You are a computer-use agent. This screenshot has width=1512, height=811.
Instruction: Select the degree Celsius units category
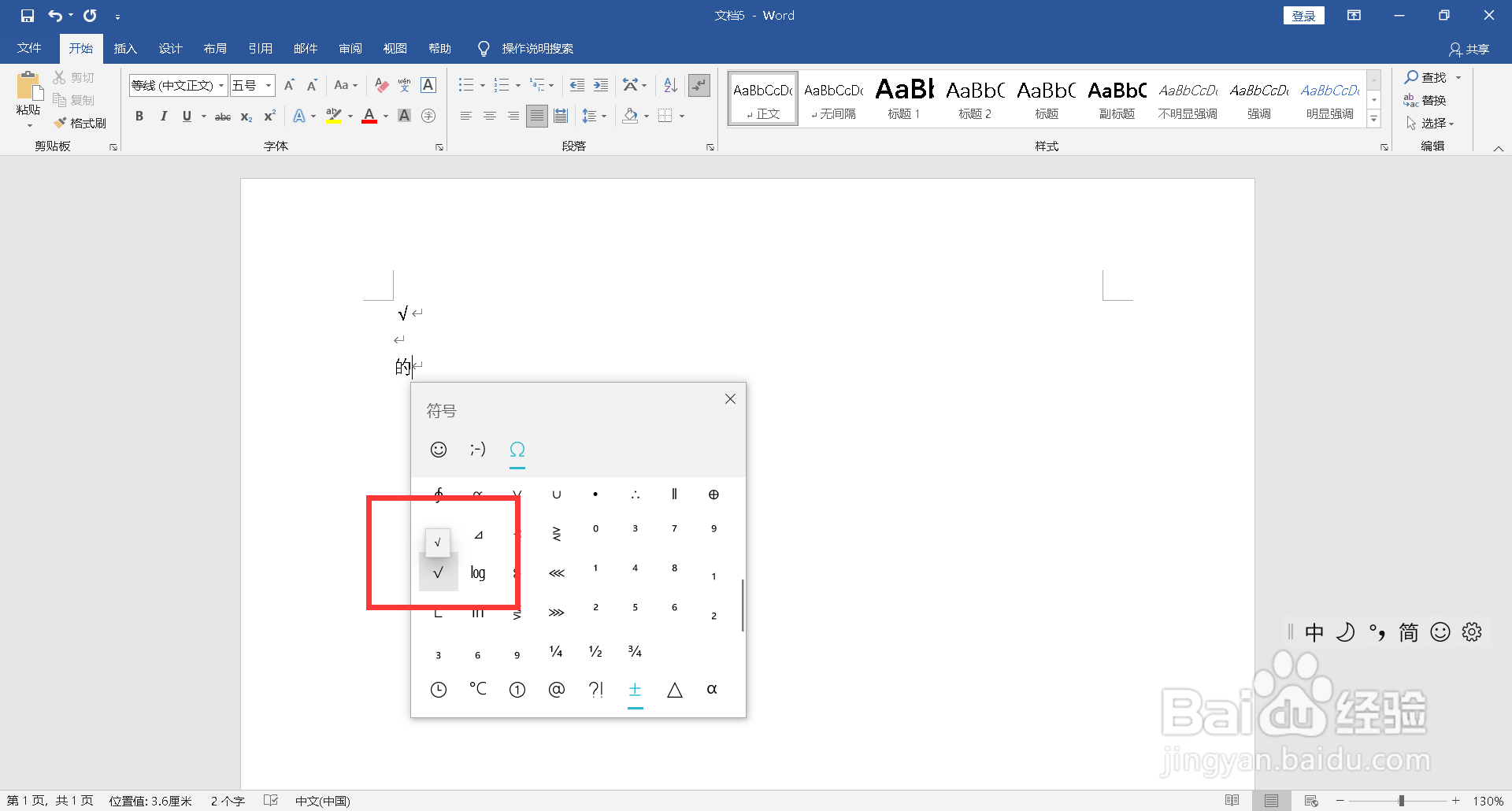[478, 689]
